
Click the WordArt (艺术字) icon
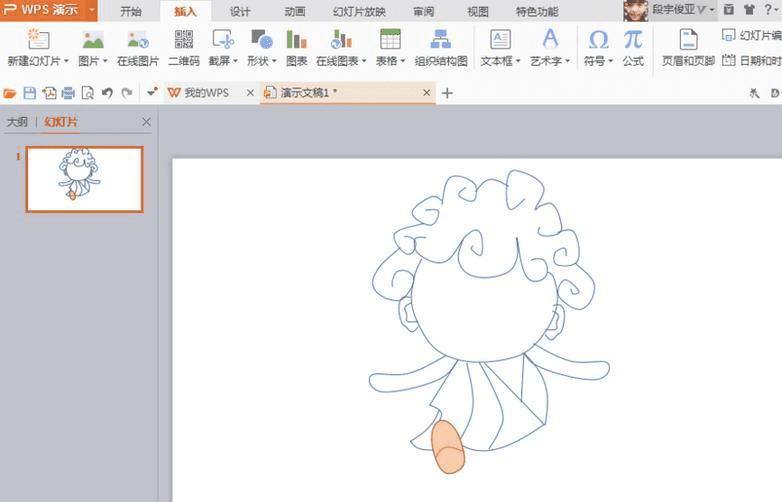pos(550,39)
